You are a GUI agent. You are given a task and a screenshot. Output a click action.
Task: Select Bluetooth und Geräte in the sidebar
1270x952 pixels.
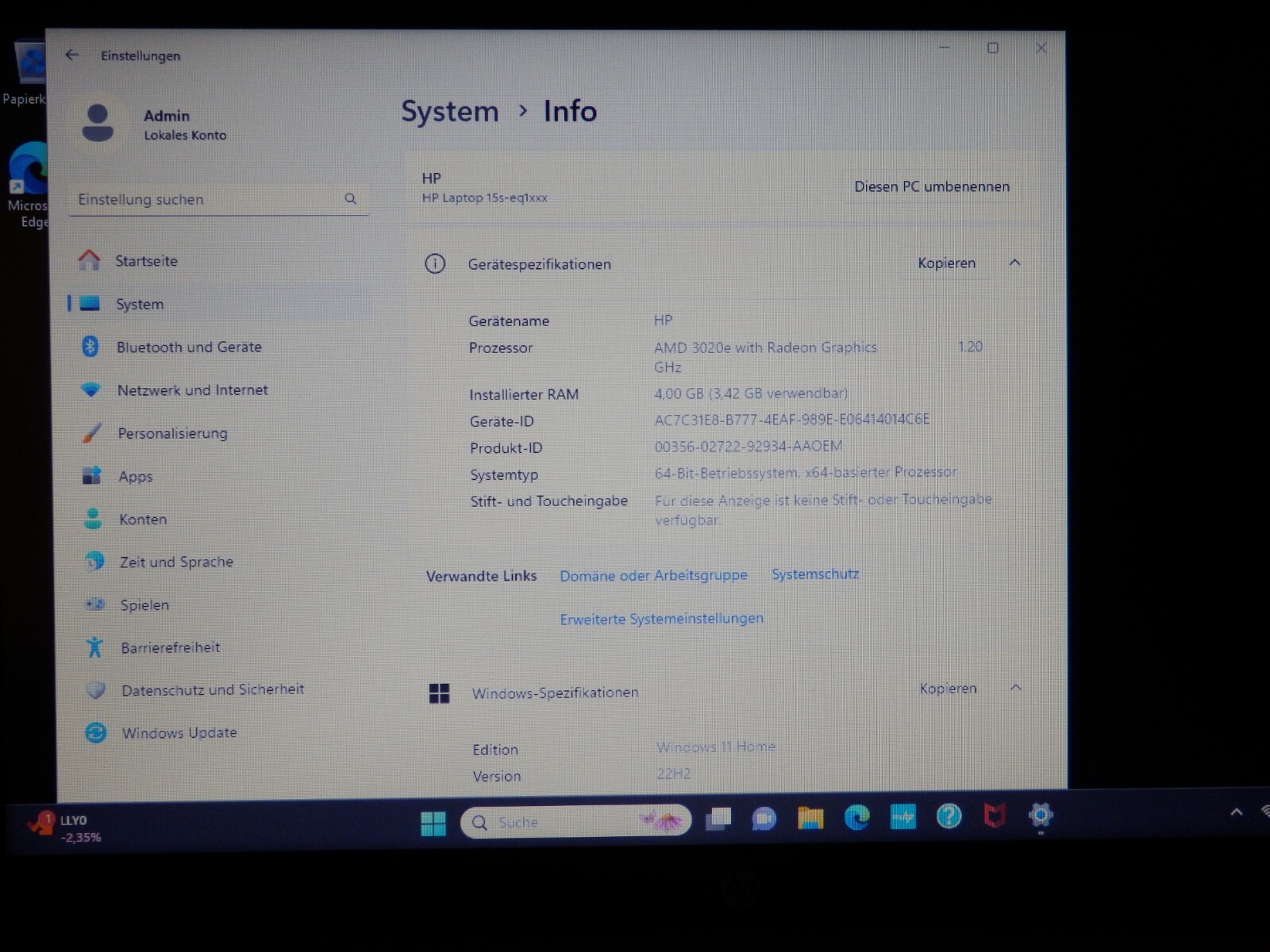click(x=189, y=347)
